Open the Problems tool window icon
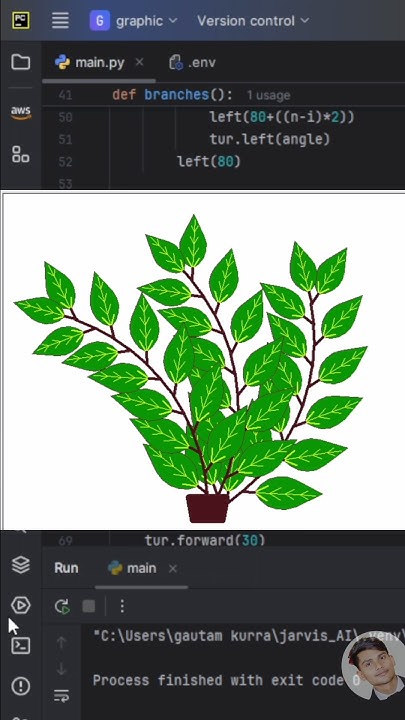This screenshot has height=720, width=405. tap(21, 686)
